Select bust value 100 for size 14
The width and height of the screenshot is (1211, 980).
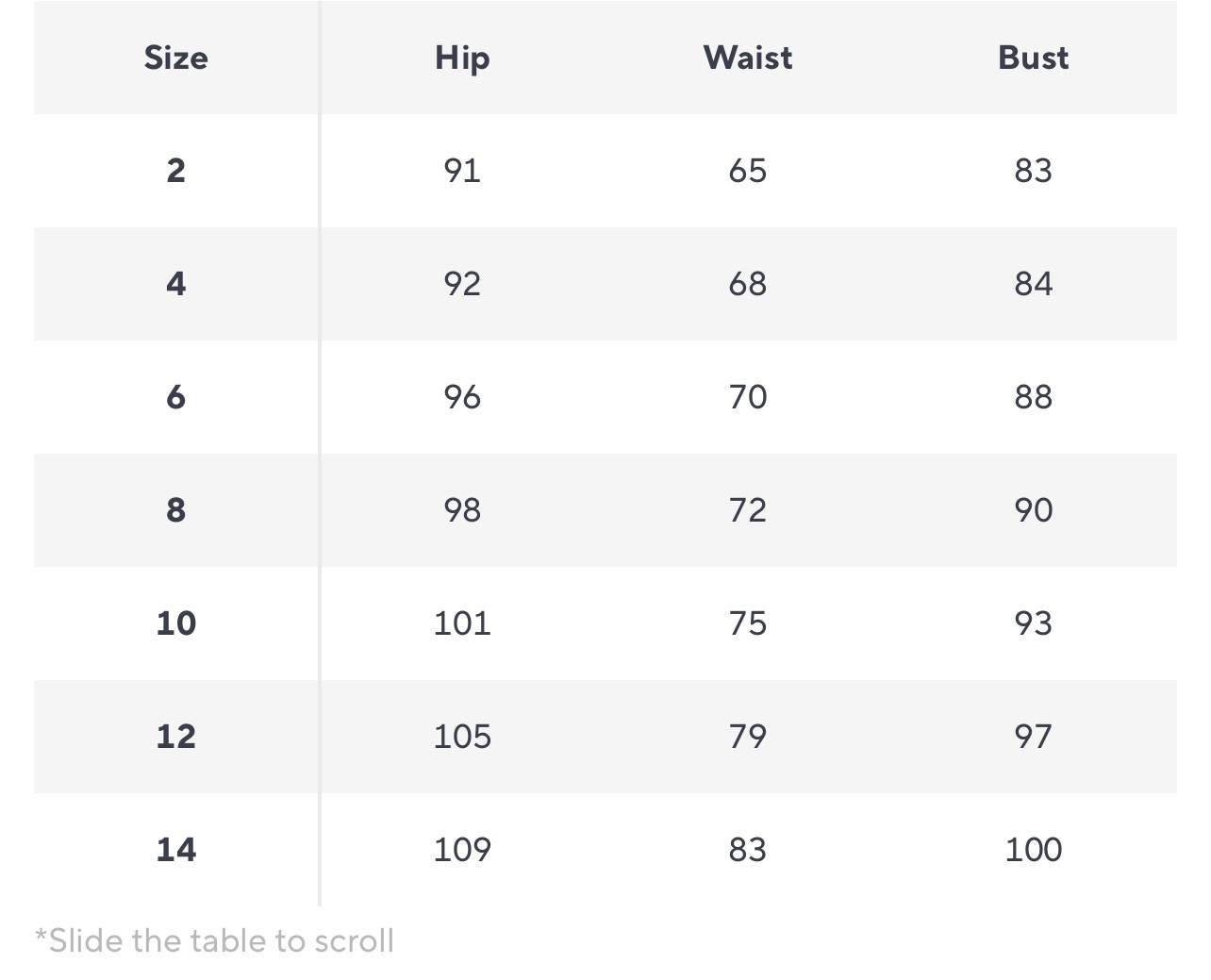point(1033,850)
